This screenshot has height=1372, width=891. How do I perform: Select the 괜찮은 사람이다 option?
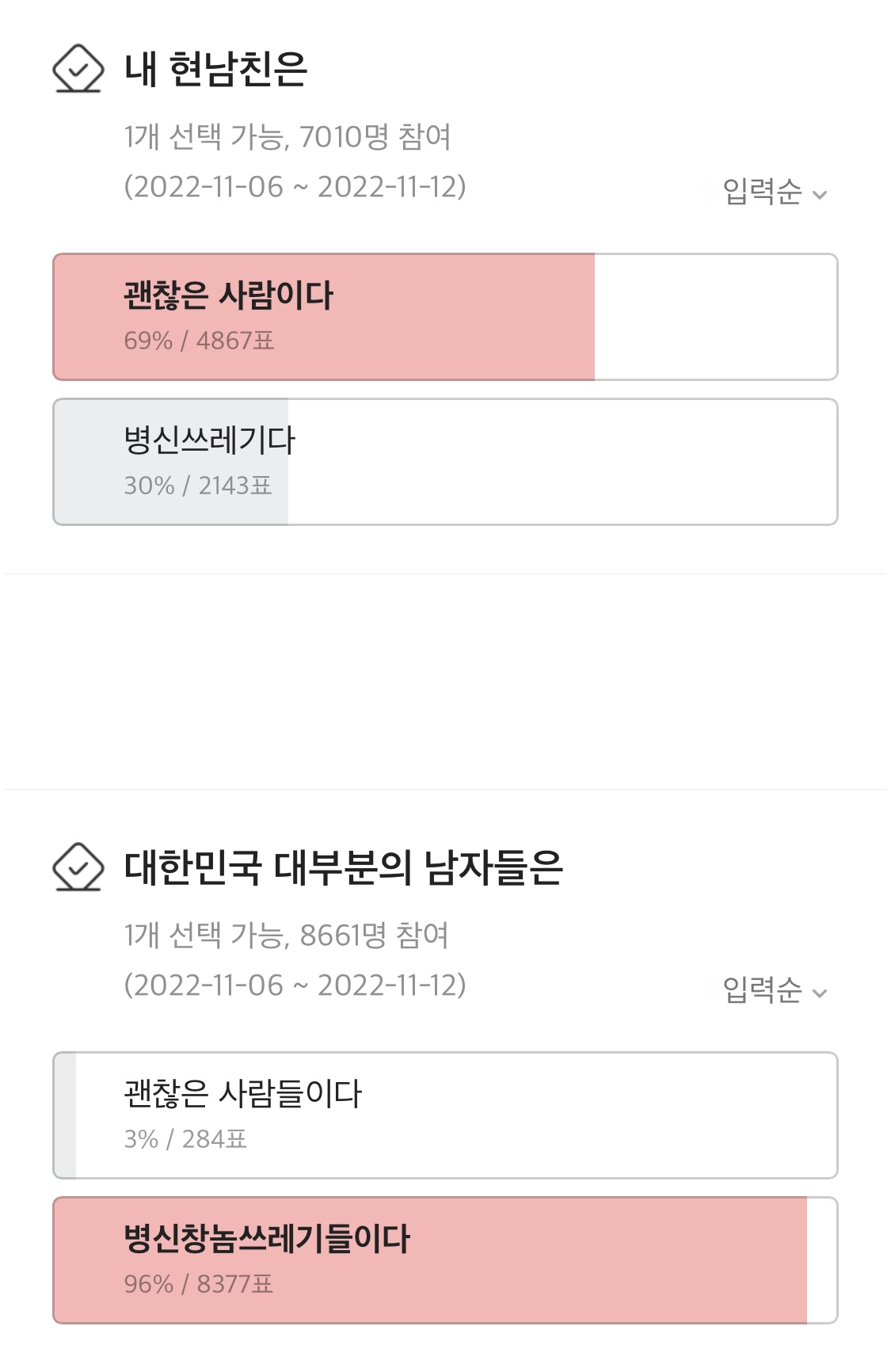tap(444, 317)
